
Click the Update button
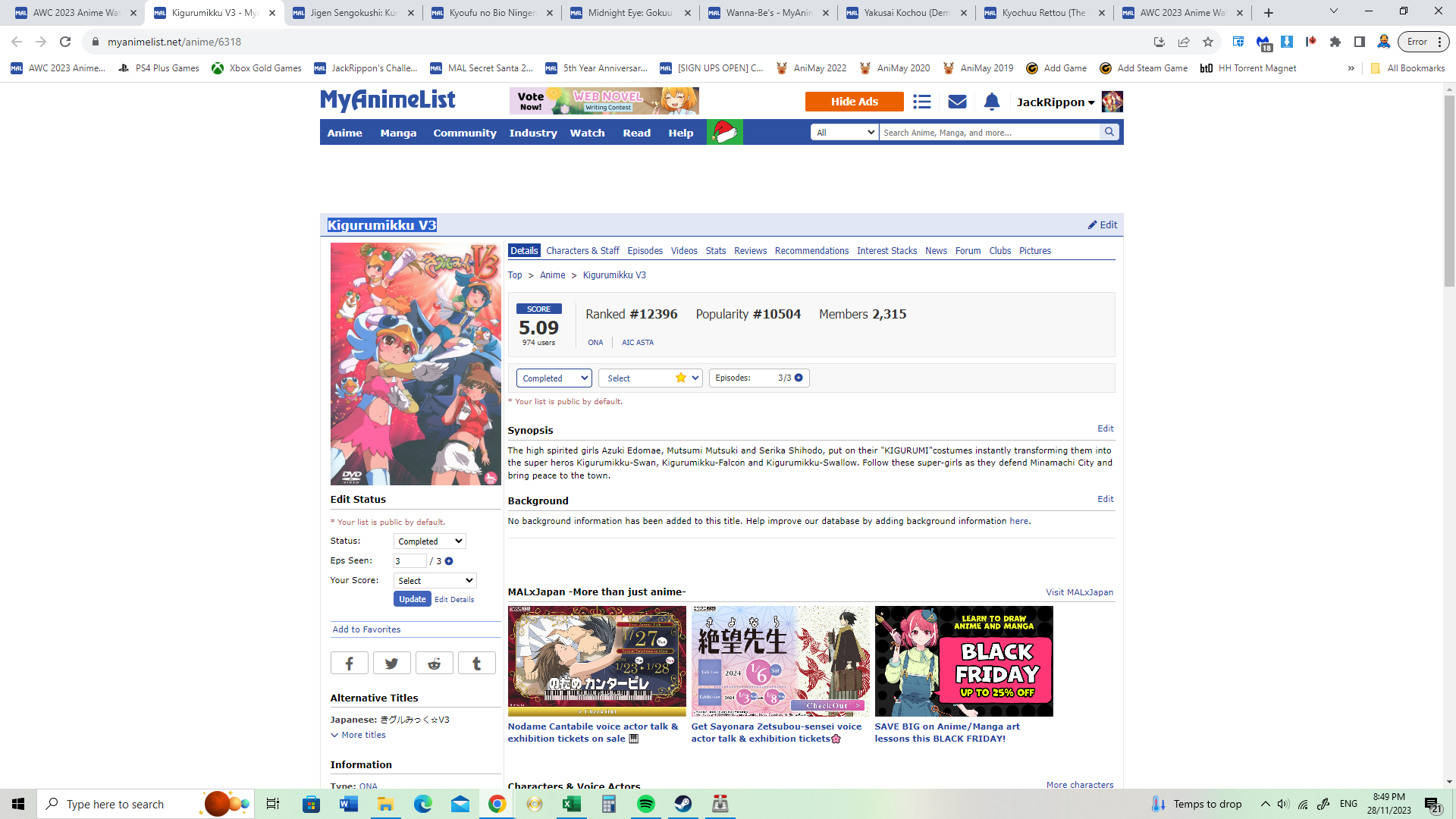(412, 599)
